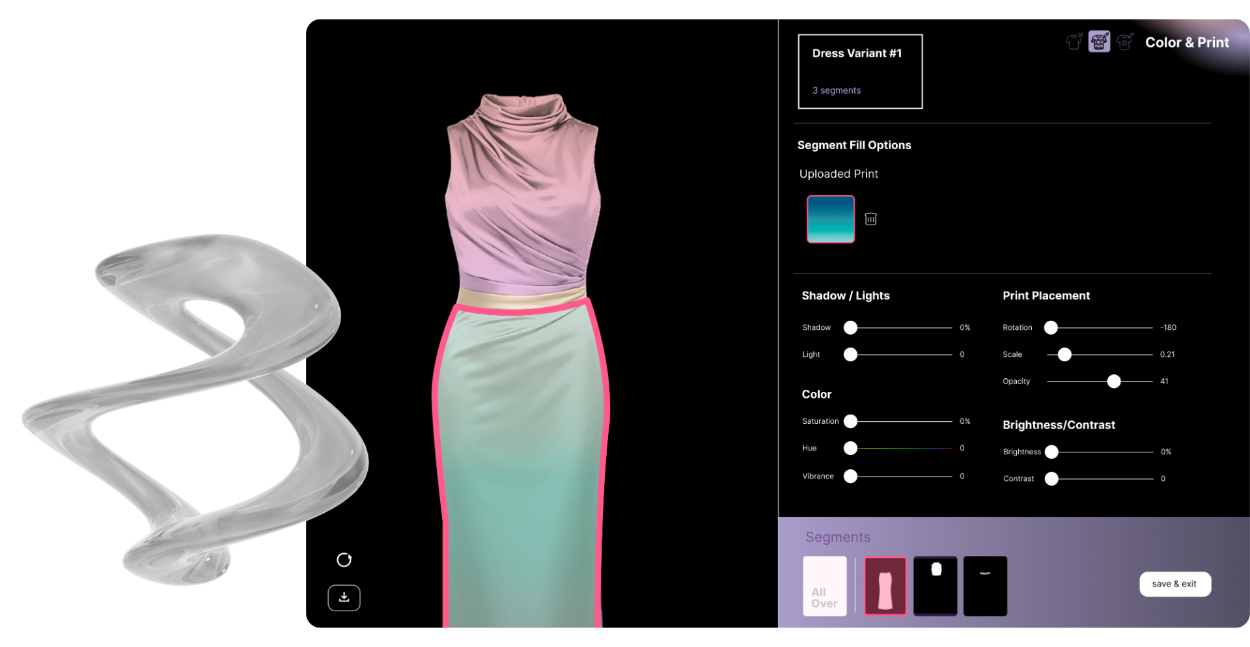Screen dimensions: 1250x647
Task: Click the download icon under the preview
Action: click(344, 598)
